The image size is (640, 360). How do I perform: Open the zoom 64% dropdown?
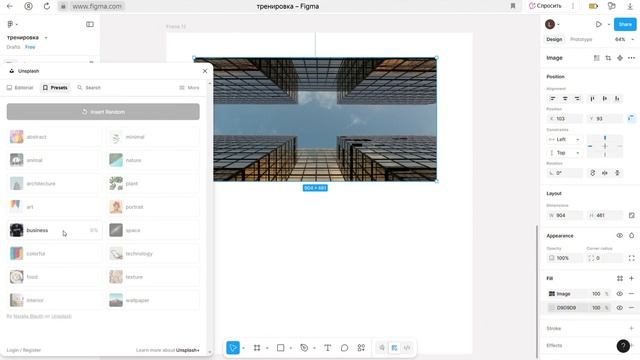[624, 39]
